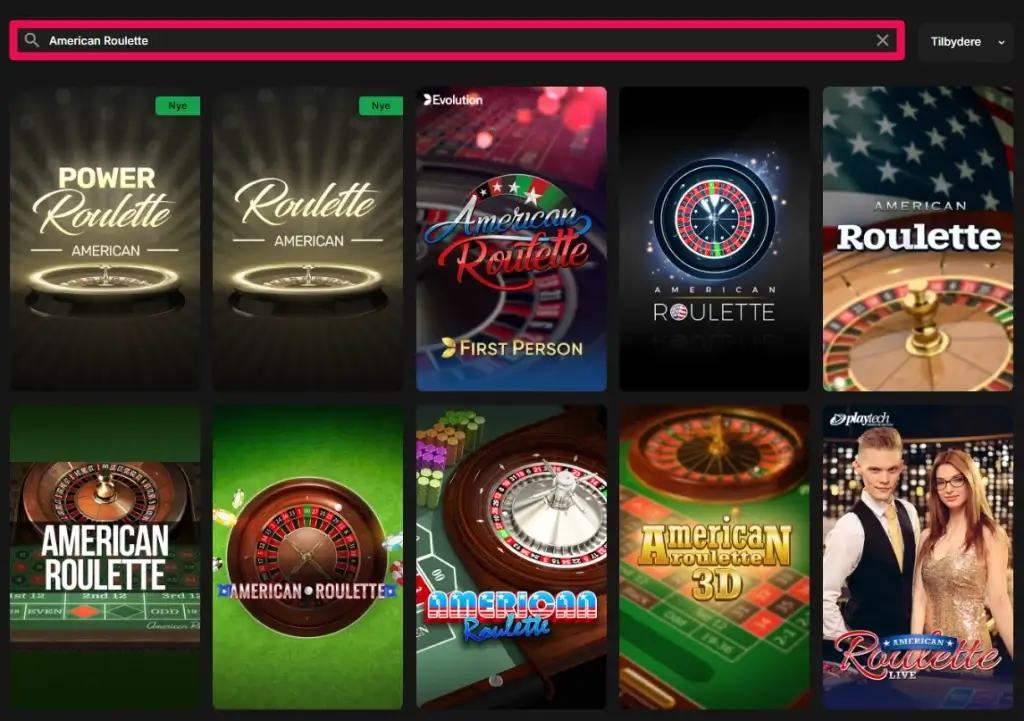Open the gold Roulette American game tile

tap(308, 239)
